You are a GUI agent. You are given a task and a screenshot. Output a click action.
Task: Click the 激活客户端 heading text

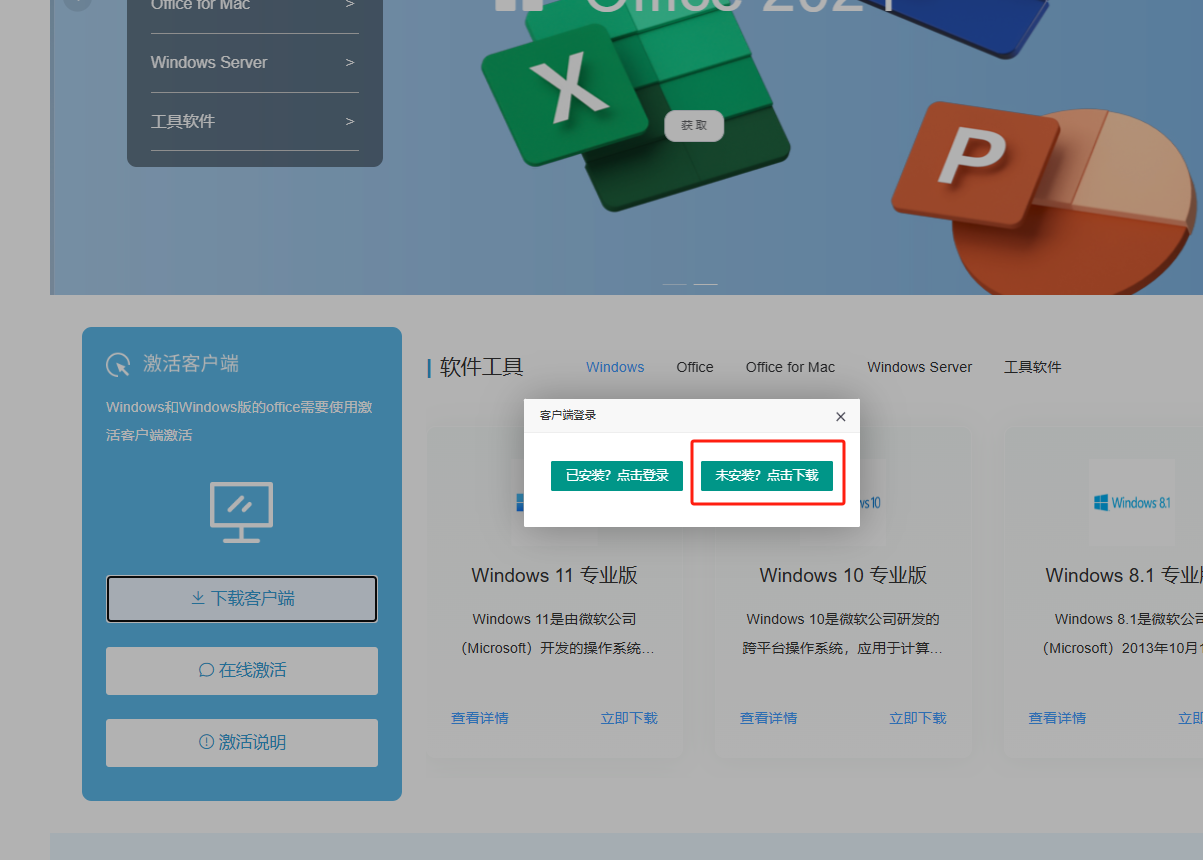pyautogui.click(x=191, y=364)
